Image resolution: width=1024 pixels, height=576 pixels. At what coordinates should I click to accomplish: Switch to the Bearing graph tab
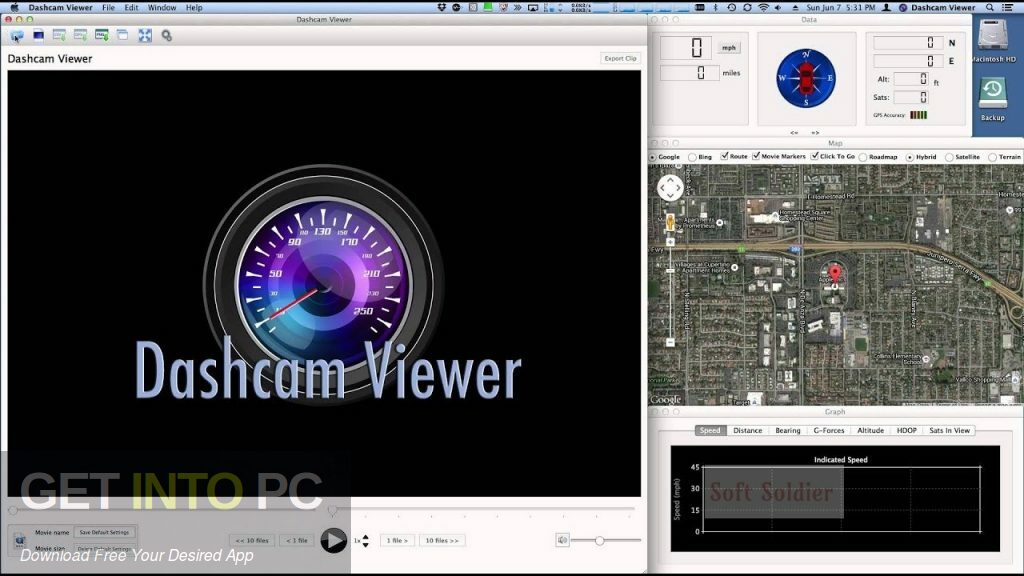tap(788, 430)
